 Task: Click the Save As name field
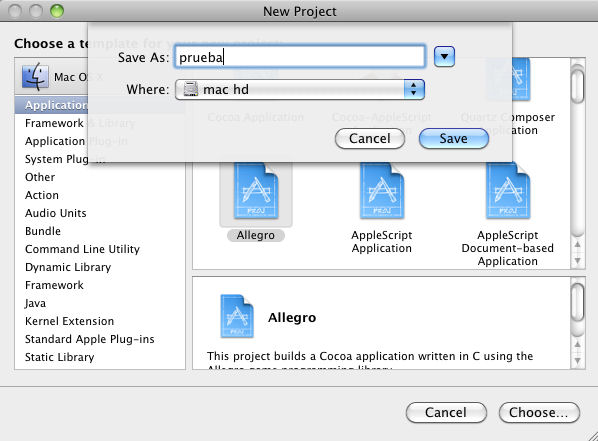pyautogui.click(x=300, y=56)
